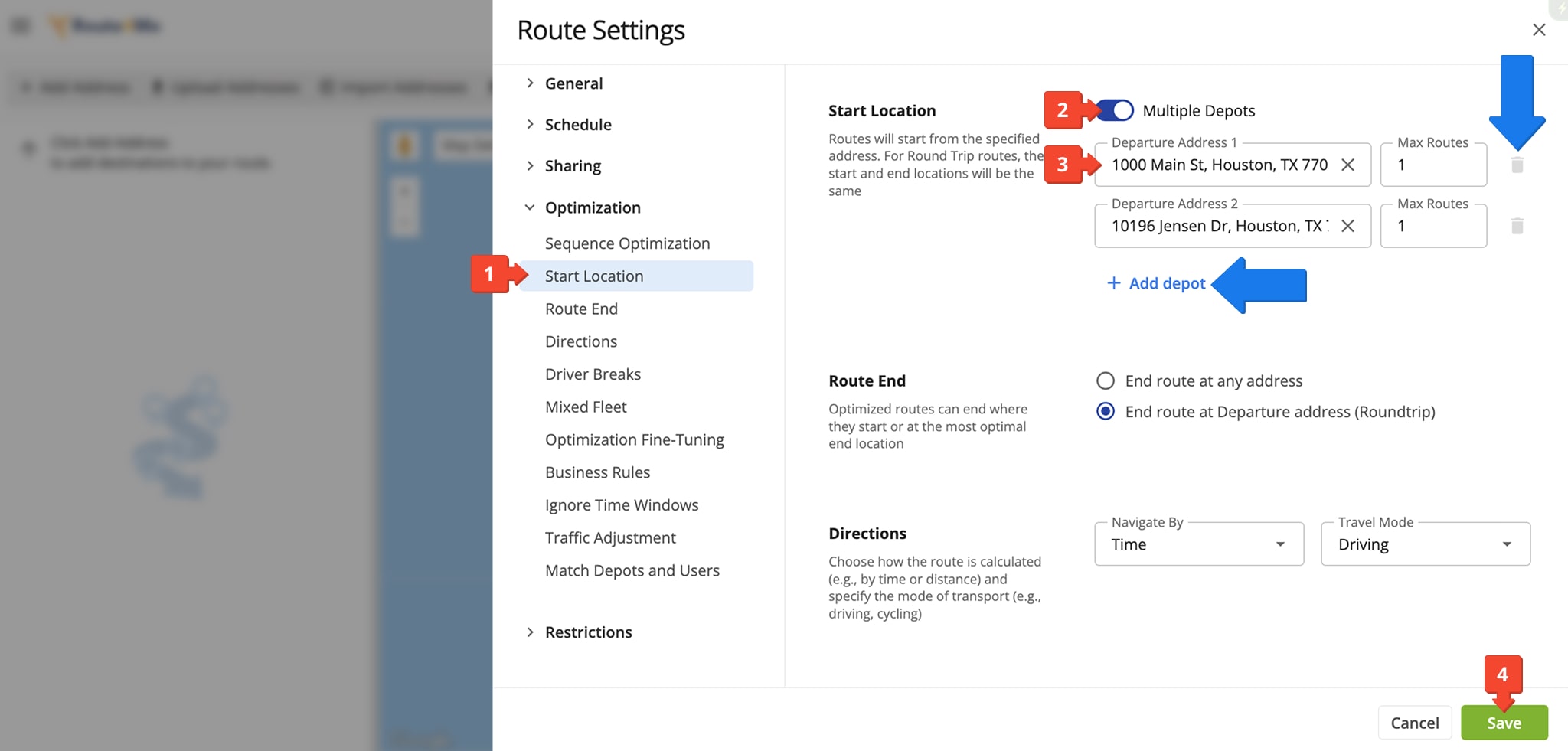1568x751 pixels.
Task: Clear the 1000 Main St departure address
Action: pyautogui.click(x=1348, y=165)
